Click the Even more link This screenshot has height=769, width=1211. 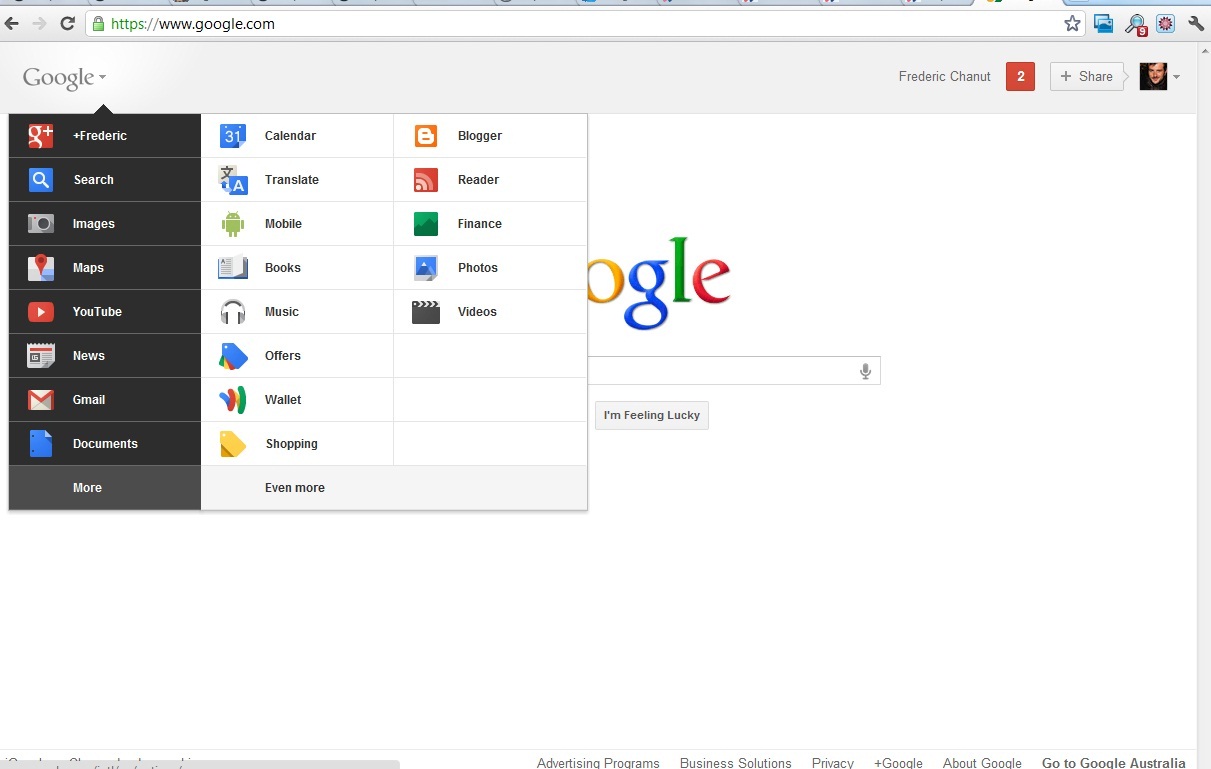[294, 488]
